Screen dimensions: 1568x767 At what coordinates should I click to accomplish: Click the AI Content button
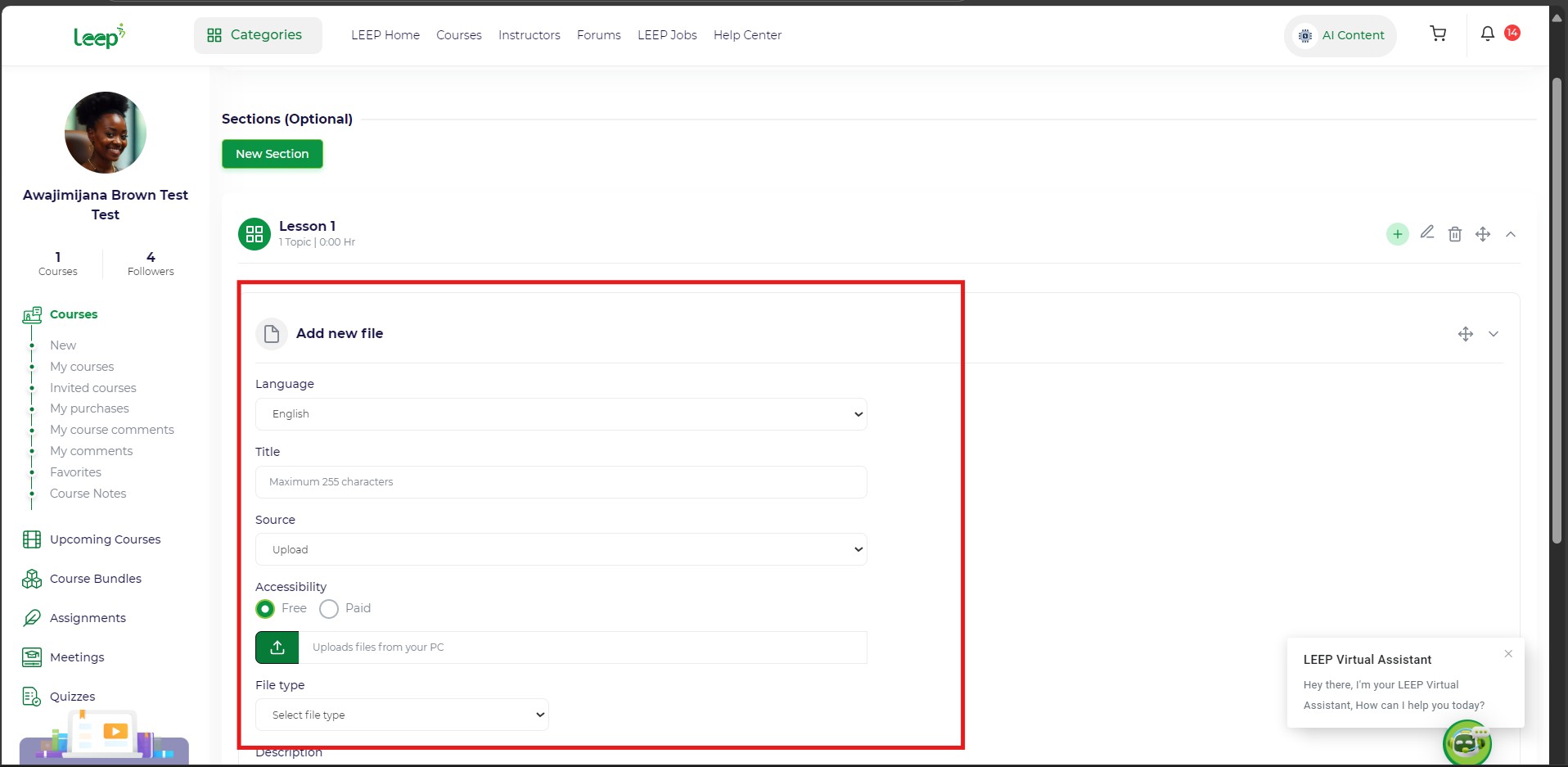coord(1340,35)
